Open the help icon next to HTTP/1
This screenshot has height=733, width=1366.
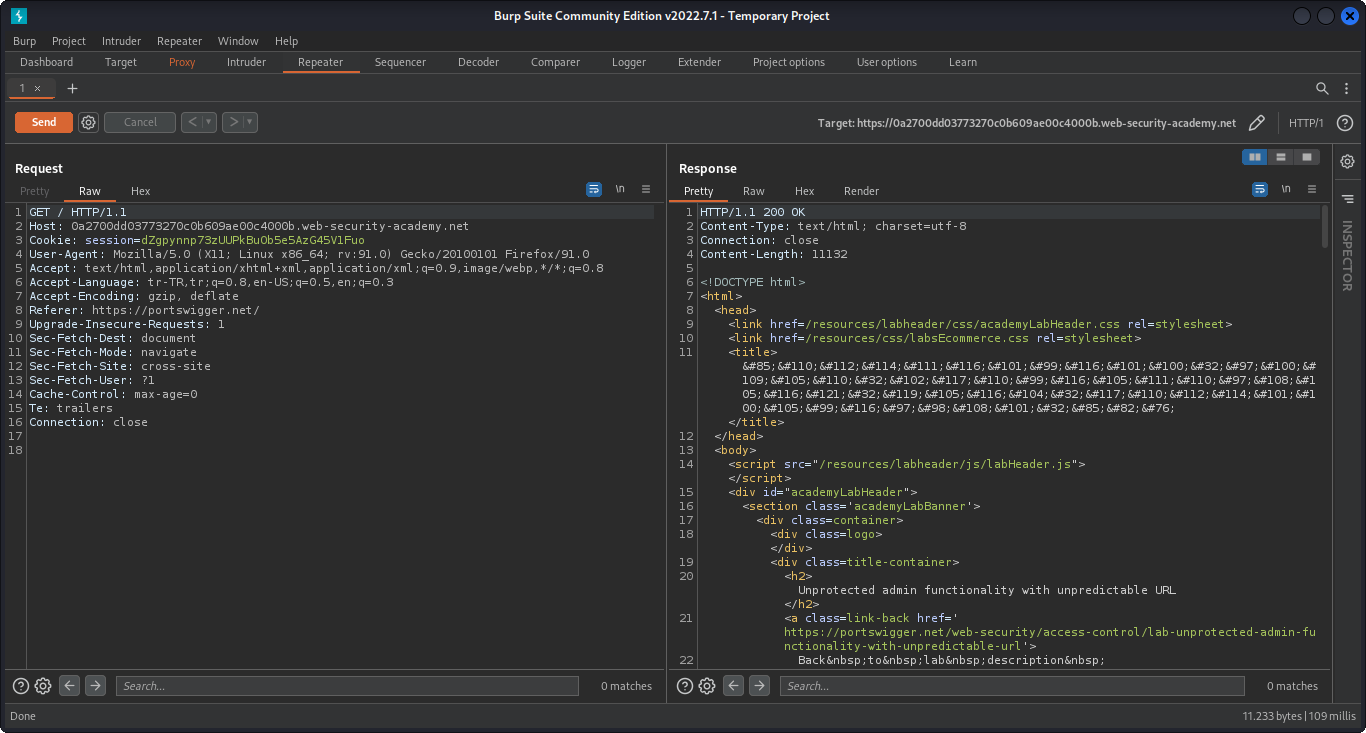point(1345,123)
